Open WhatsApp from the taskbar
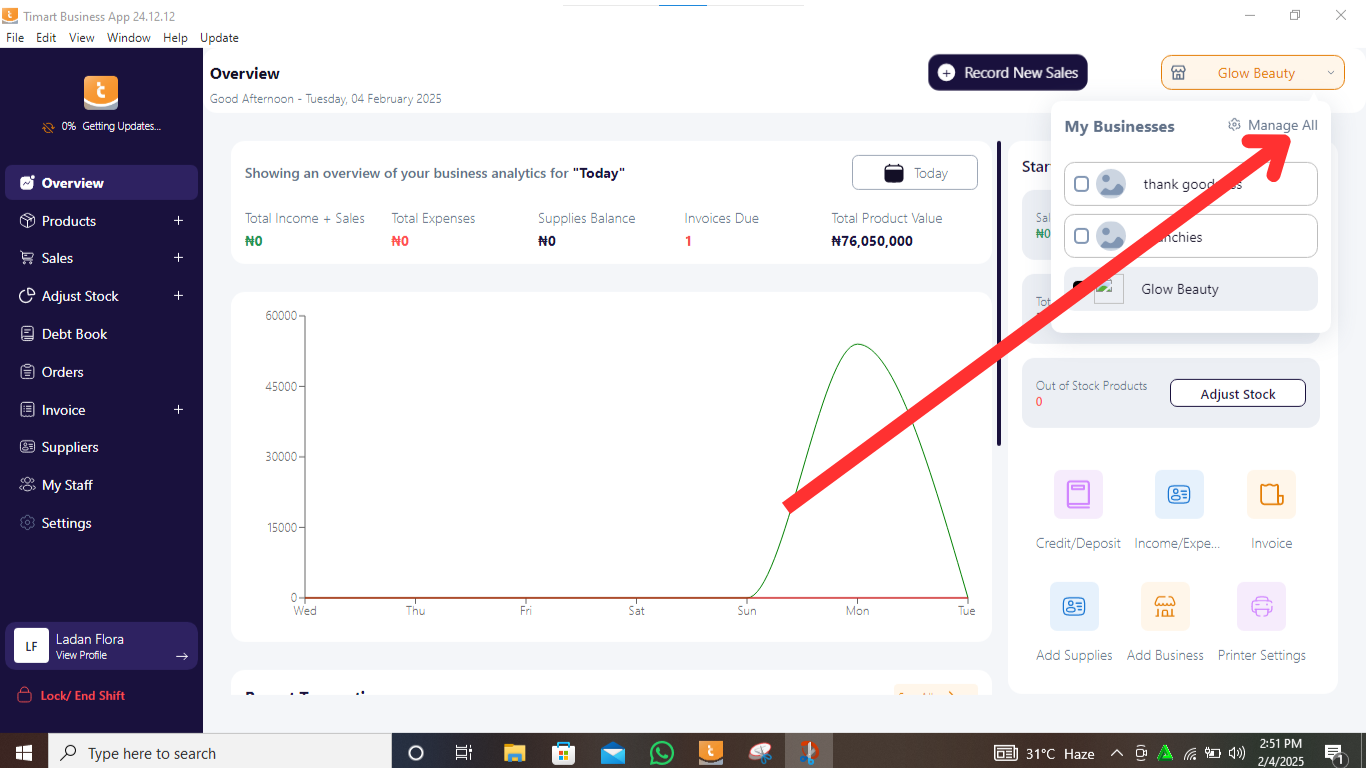This screenshot has height=768, width=1366. click(x=661, y=753)
